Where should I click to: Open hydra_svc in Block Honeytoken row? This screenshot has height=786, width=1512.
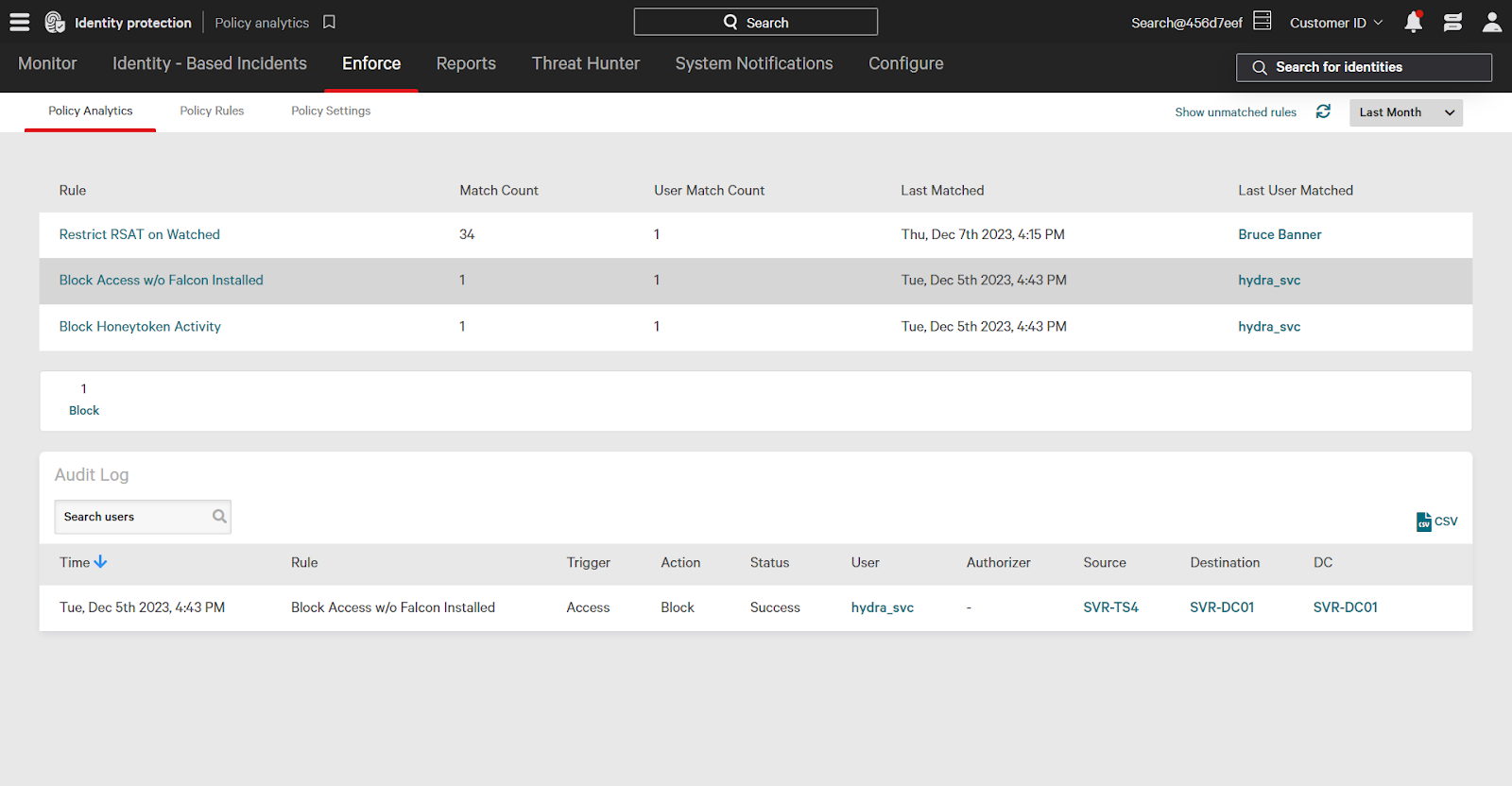pos(1269,327)
